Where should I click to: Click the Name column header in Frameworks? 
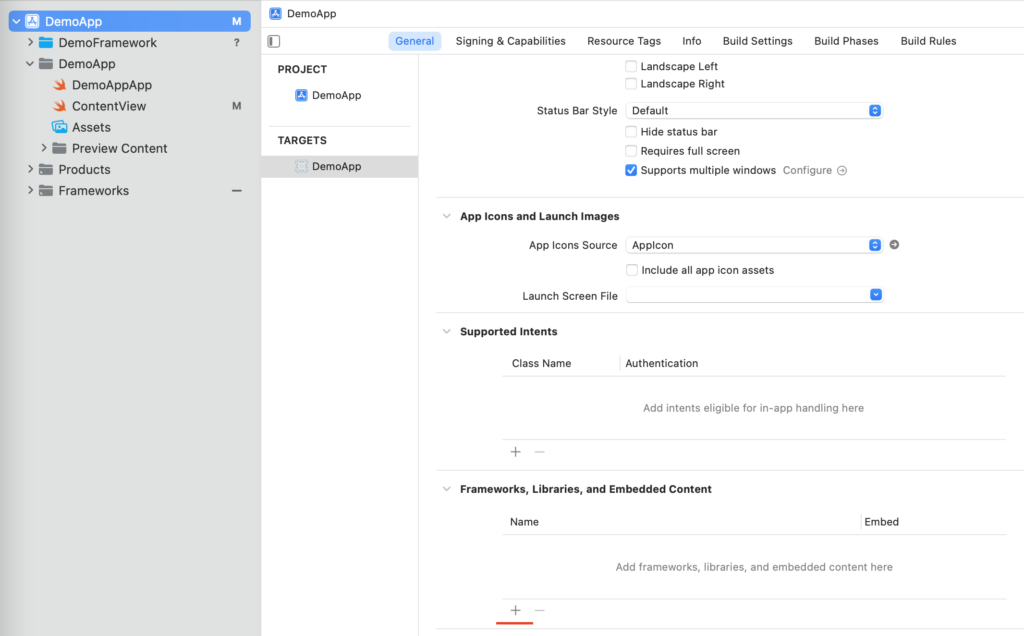[524, 522]
